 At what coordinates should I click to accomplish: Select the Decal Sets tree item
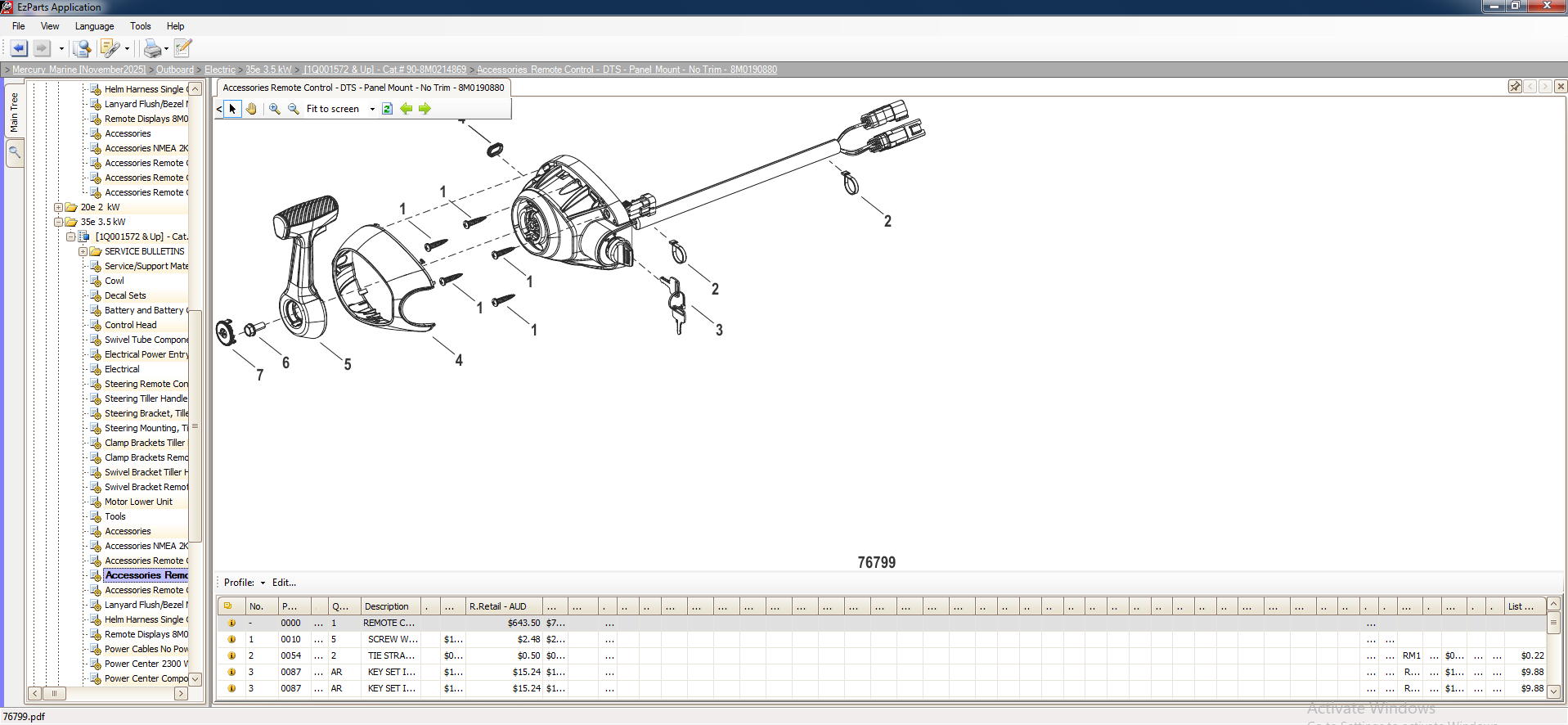(x=125, y=295)
